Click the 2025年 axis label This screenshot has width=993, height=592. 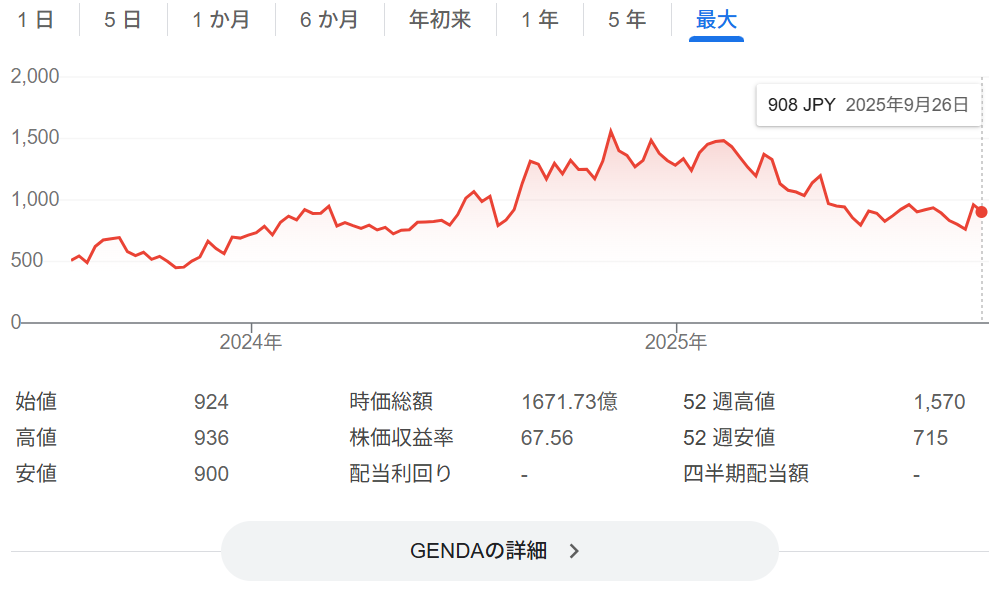[676, 343]
